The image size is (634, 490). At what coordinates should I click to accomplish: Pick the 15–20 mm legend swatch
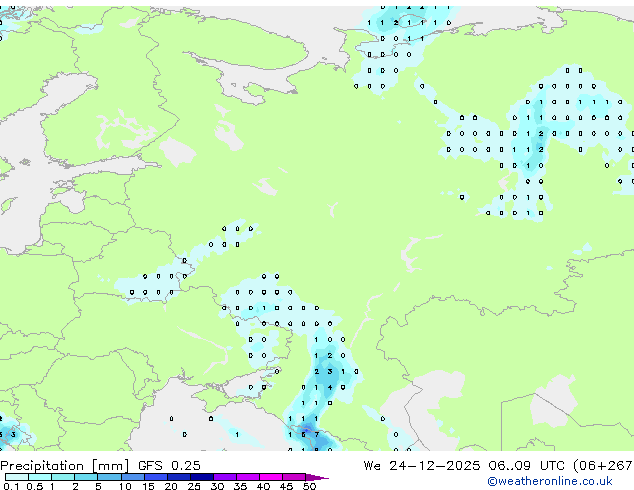(x=156, y=477)
